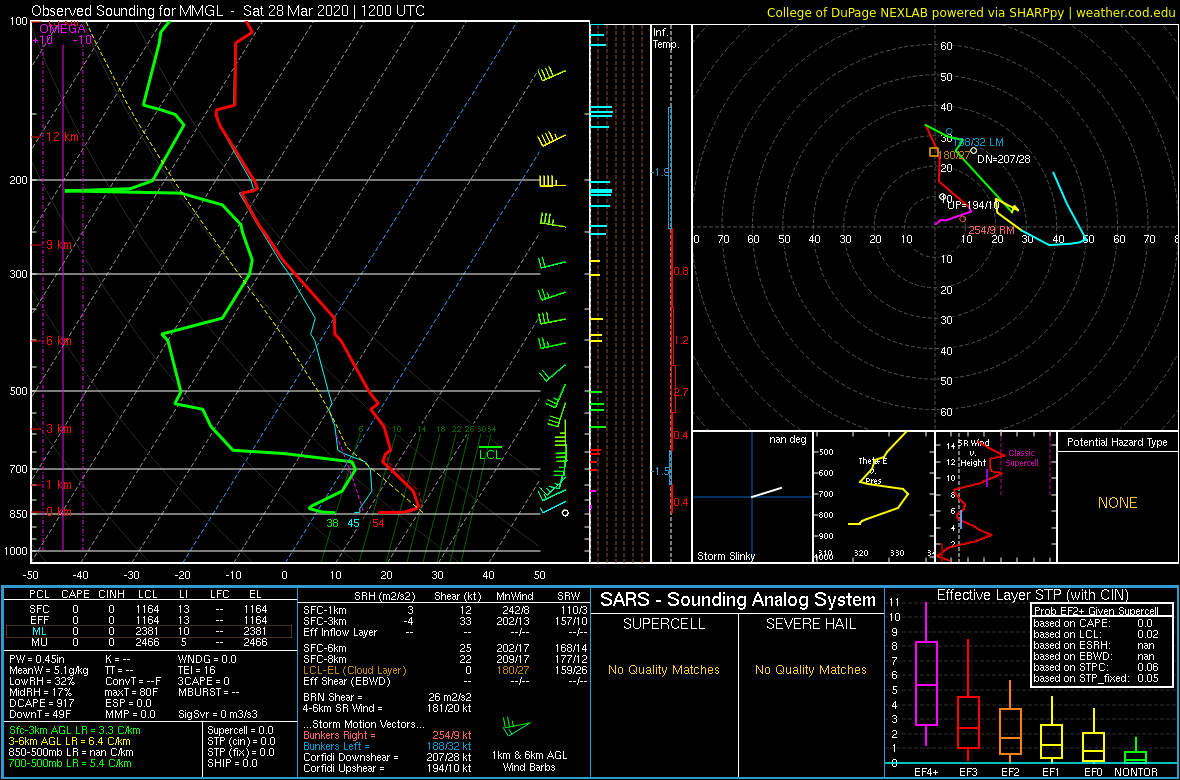Image resolution: width=1180 pixels, height=780 pixels.
Task: Click the 'SEVERE HAIL' column header
Action: [810, 626]
